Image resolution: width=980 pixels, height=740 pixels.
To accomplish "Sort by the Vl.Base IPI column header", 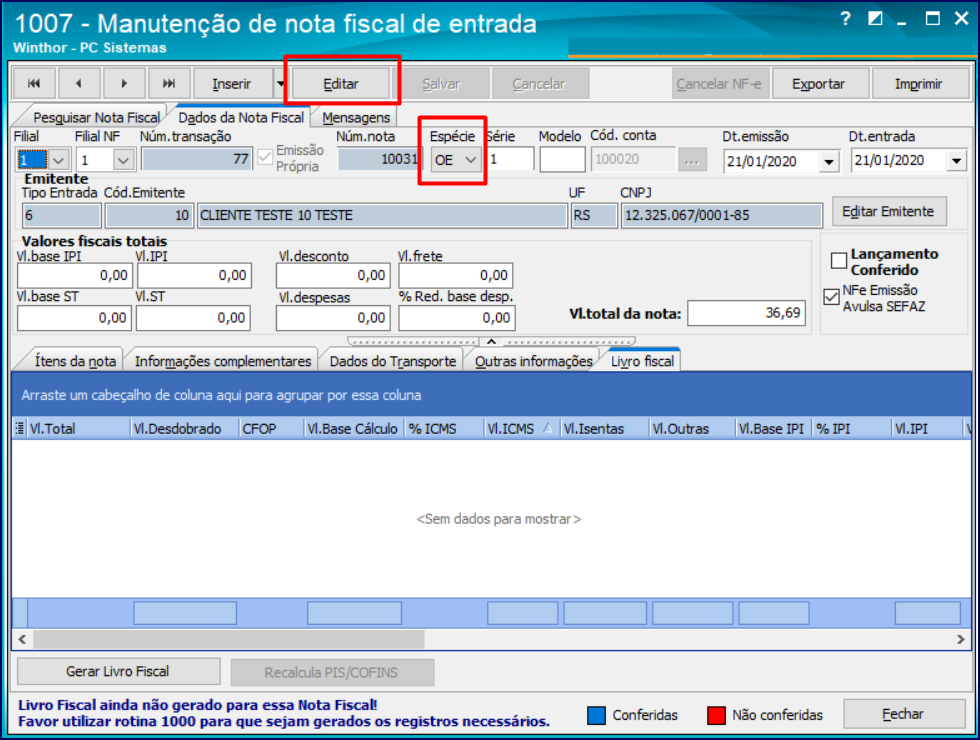I will pyautogui.click(x=774, y=429).
